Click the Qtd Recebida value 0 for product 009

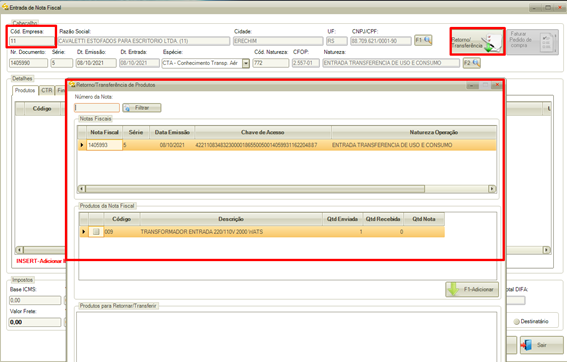(383, 232)
